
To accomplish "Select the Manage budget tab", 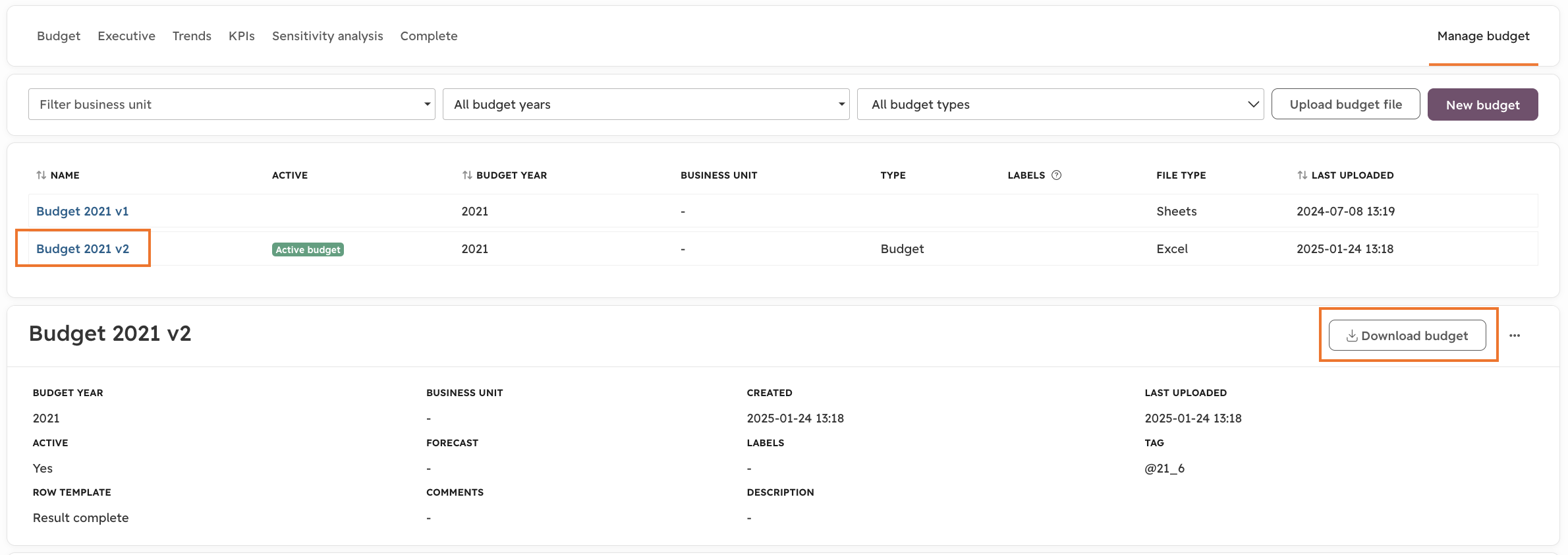I will pyautogui.click(x=1484, y=36).
